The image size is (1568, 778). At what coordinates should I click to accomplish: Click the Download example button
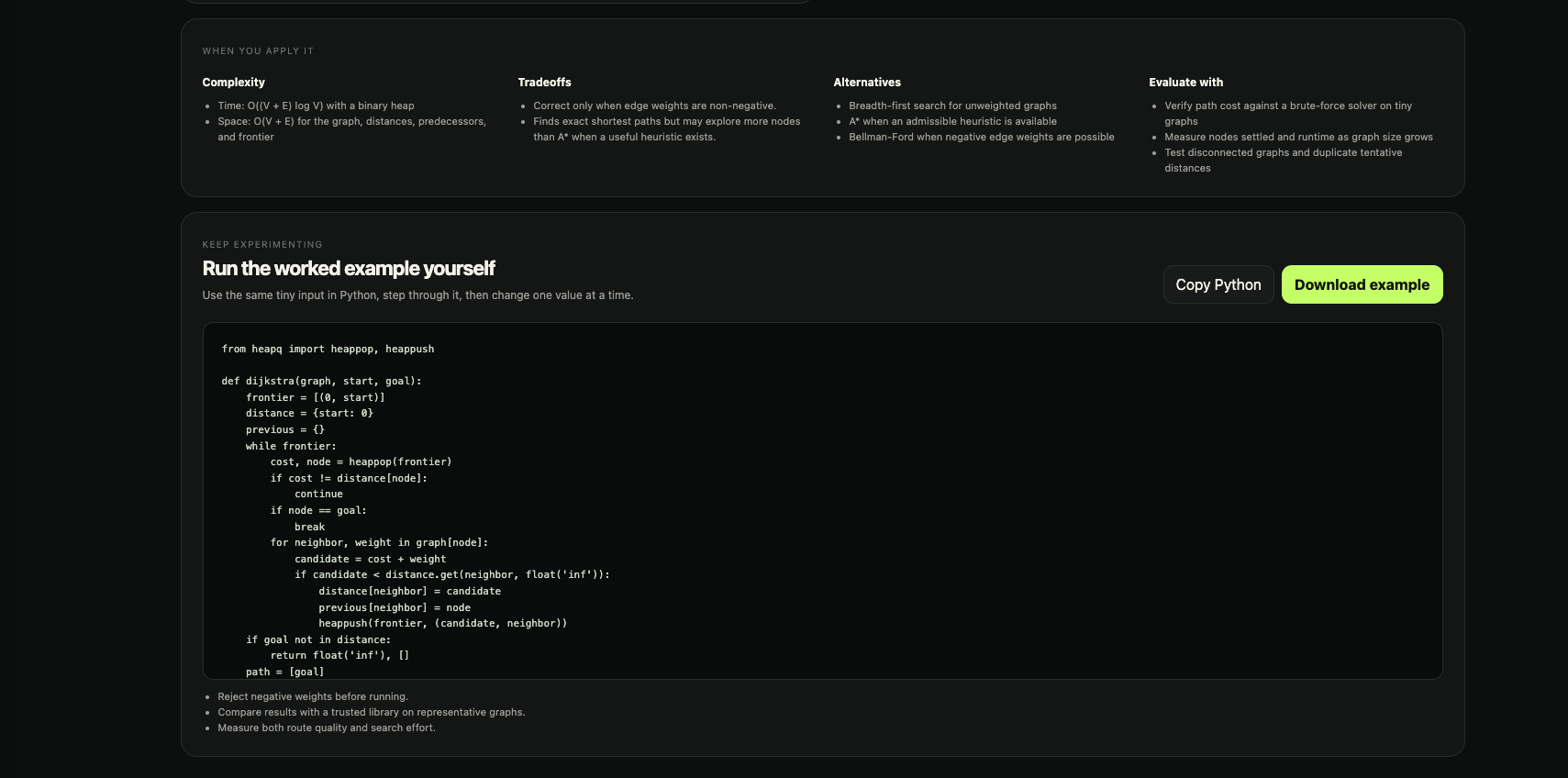[1362, 284]
